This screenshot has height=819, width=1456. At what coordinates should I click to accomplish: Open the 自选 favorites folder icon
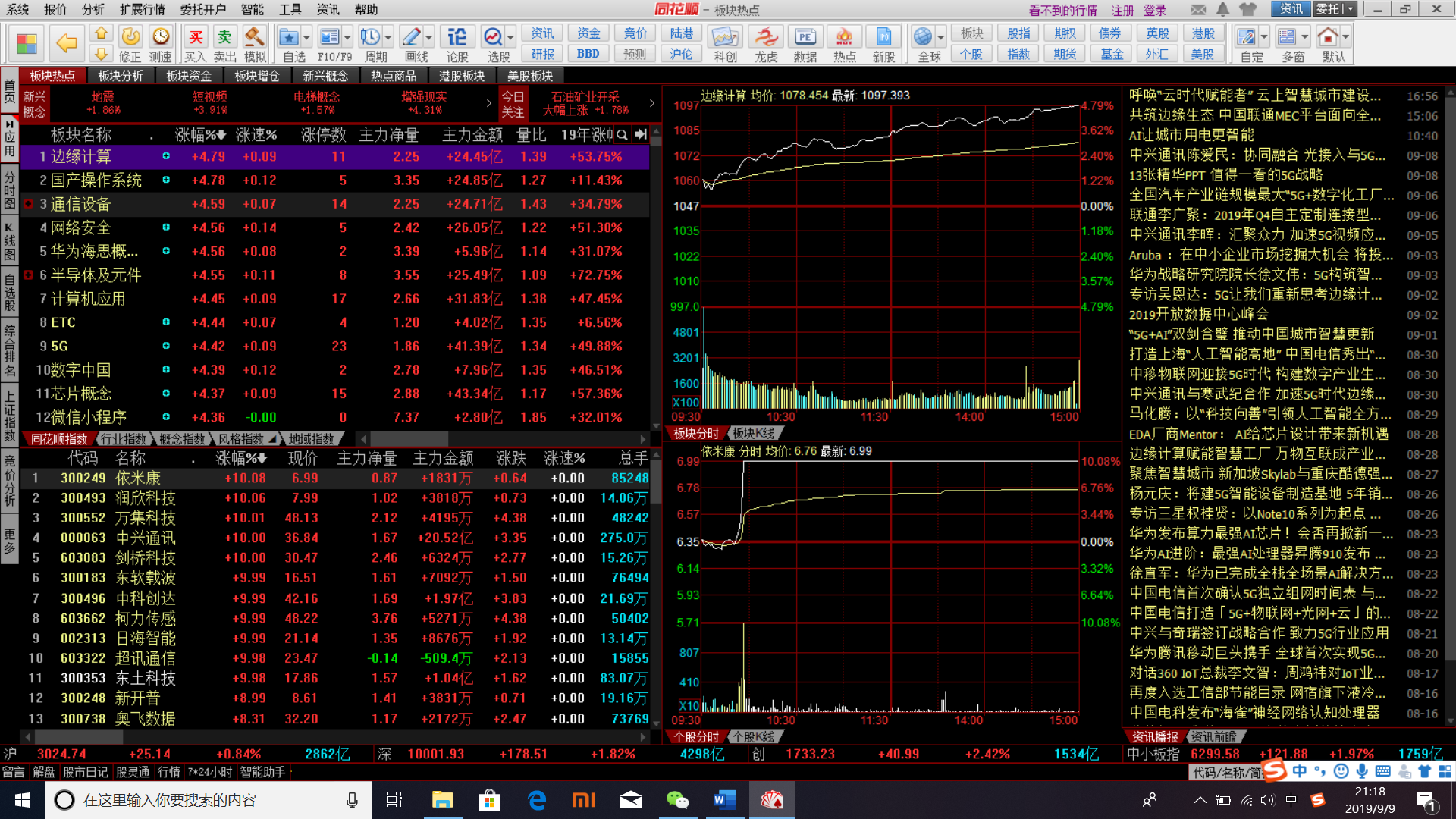[x=288, y=37]
